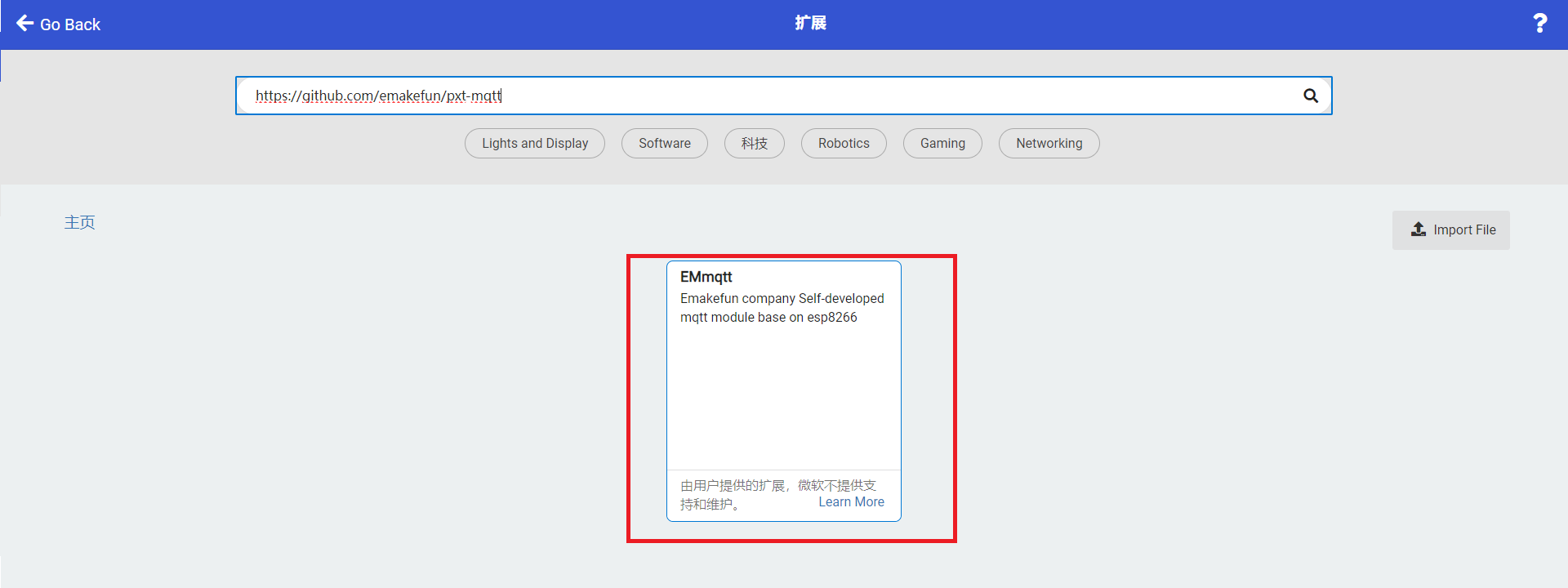Click the magnifier search icon
This screenshot has width=1568, height=588.
point(1311,96)
